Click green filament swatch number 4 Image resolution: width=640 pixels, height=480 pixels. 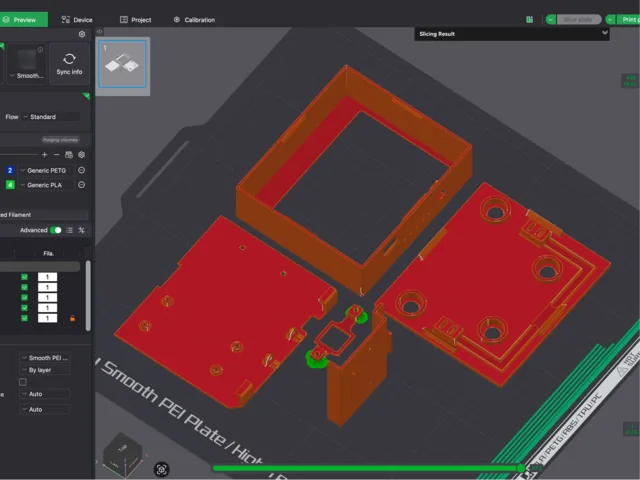click(x=10, y=185)
